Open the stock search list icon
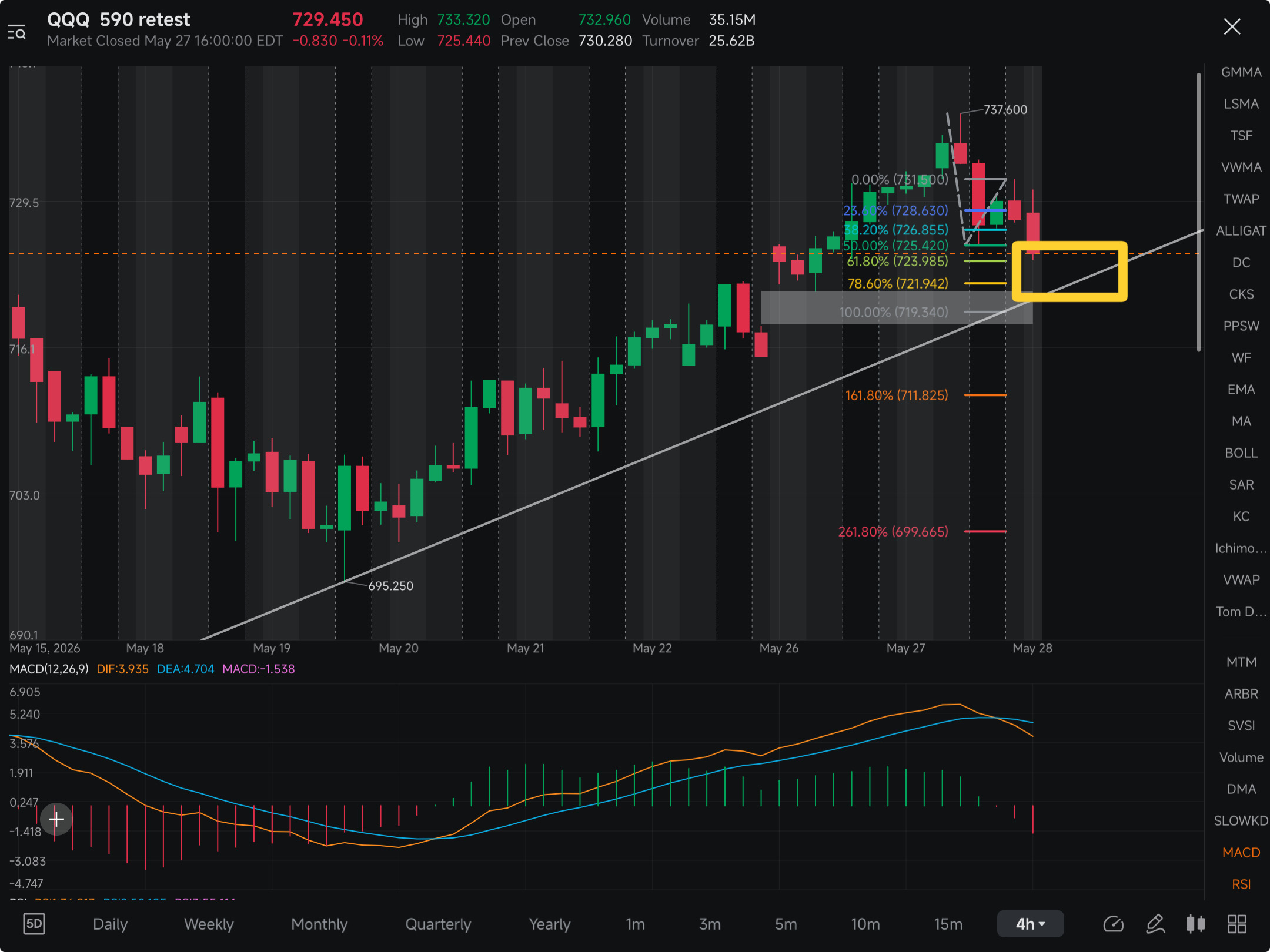This screenshot has width=1270, height=952. point(16,32)
